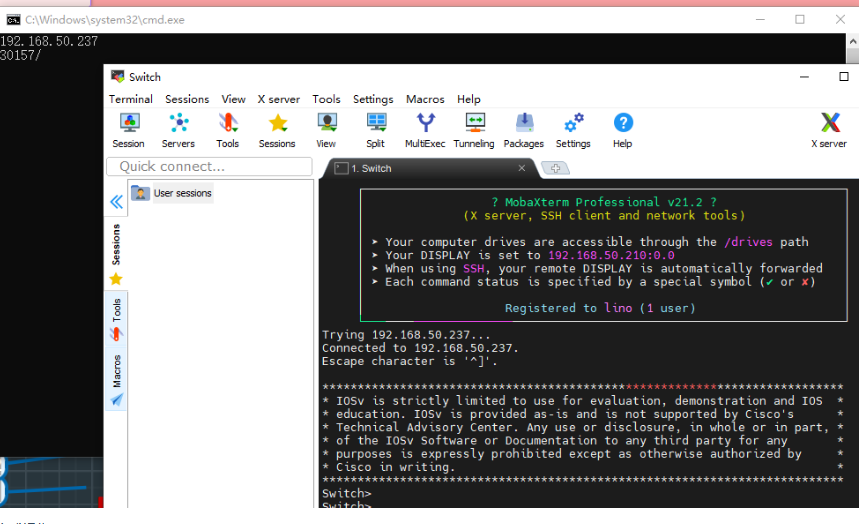Screen dimensions: 863x524
Task: Click the terminal icon on the Switch tab
Action: (x=341, y=168)
